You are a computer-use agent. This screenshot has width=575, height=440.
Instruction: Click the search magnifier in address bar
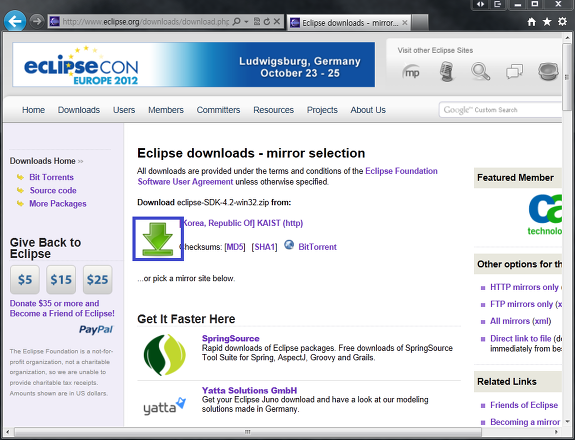tap(237, 22)
